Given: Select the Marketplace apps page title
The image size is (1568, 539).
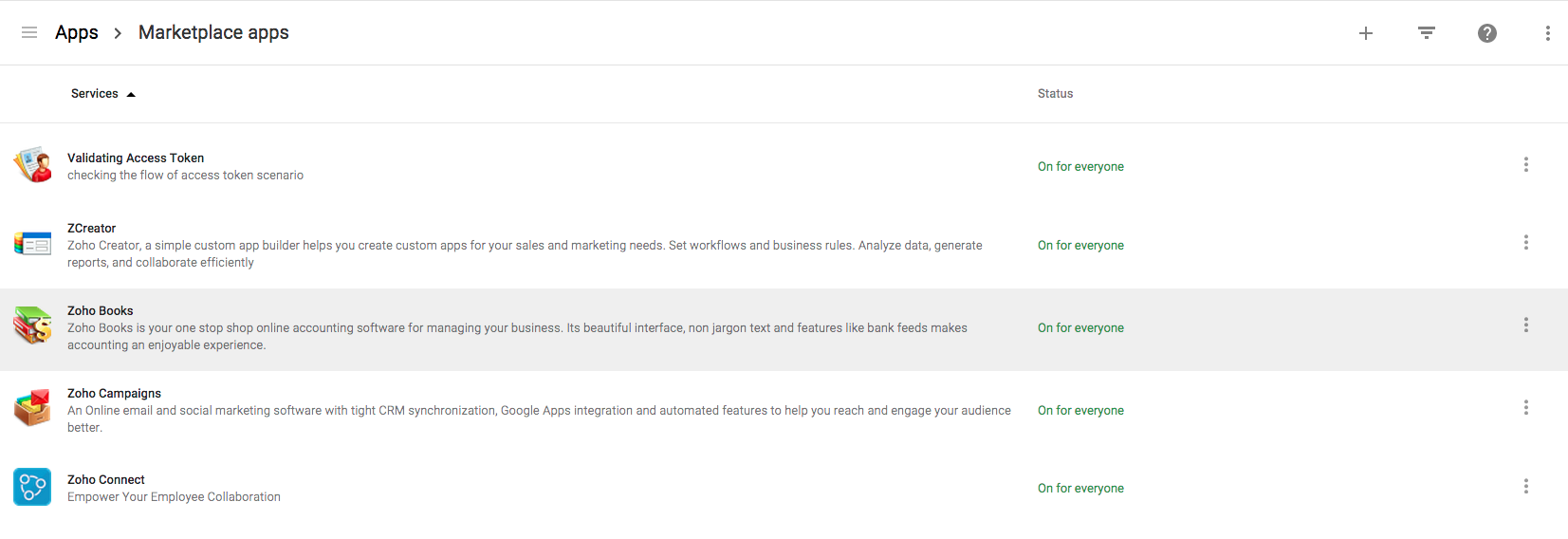Looking at the screenshot, I should point(213,32).
